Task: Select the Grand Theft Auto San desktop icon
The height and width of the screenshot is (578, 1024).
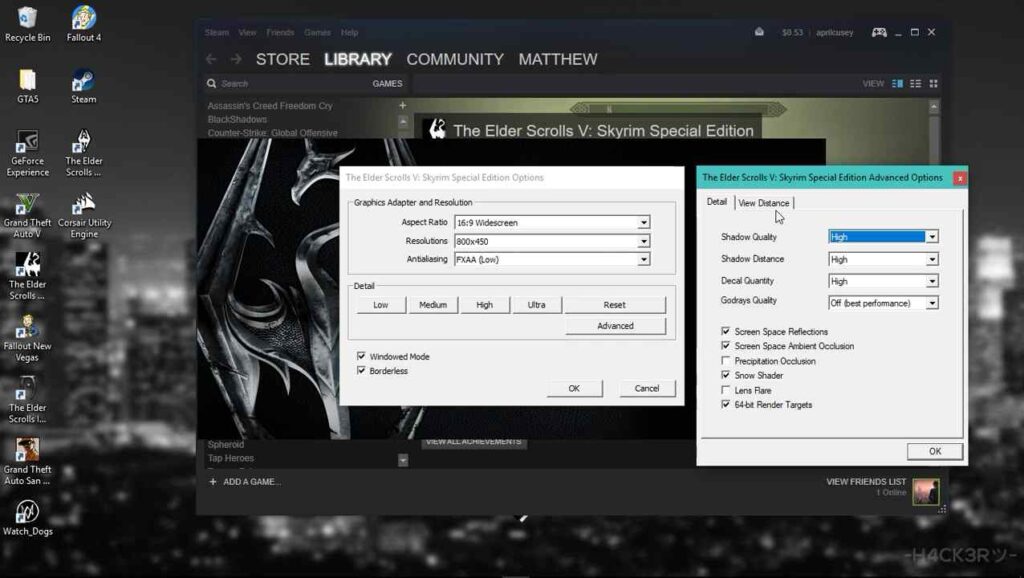Action: point(27,462)
